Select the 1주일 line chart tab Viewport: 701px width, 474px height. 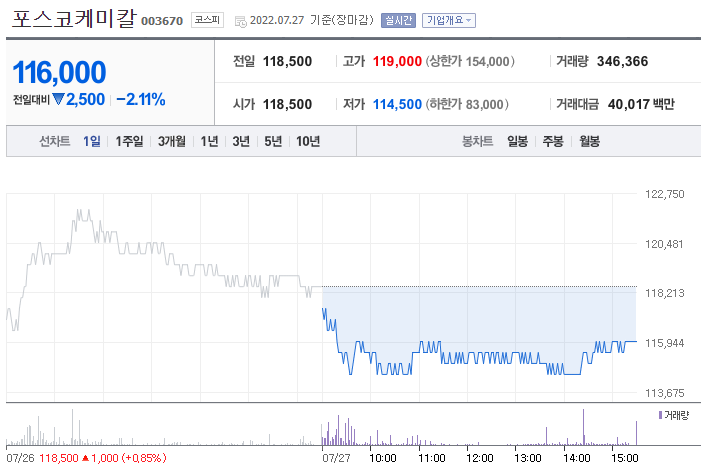tap(129, 141)
